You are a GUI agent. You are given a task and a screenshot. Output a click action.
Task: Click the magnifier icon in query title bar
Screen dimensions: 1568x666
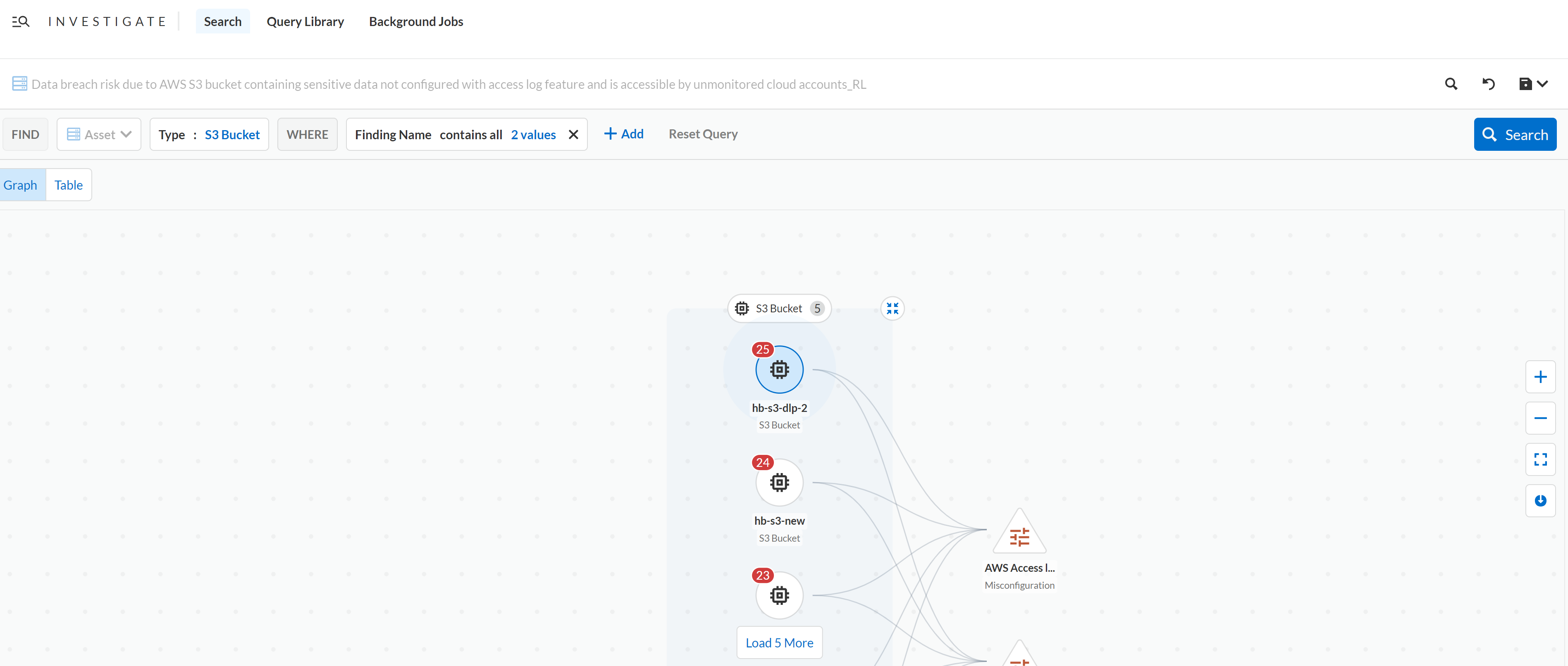tap(1451, 84)
